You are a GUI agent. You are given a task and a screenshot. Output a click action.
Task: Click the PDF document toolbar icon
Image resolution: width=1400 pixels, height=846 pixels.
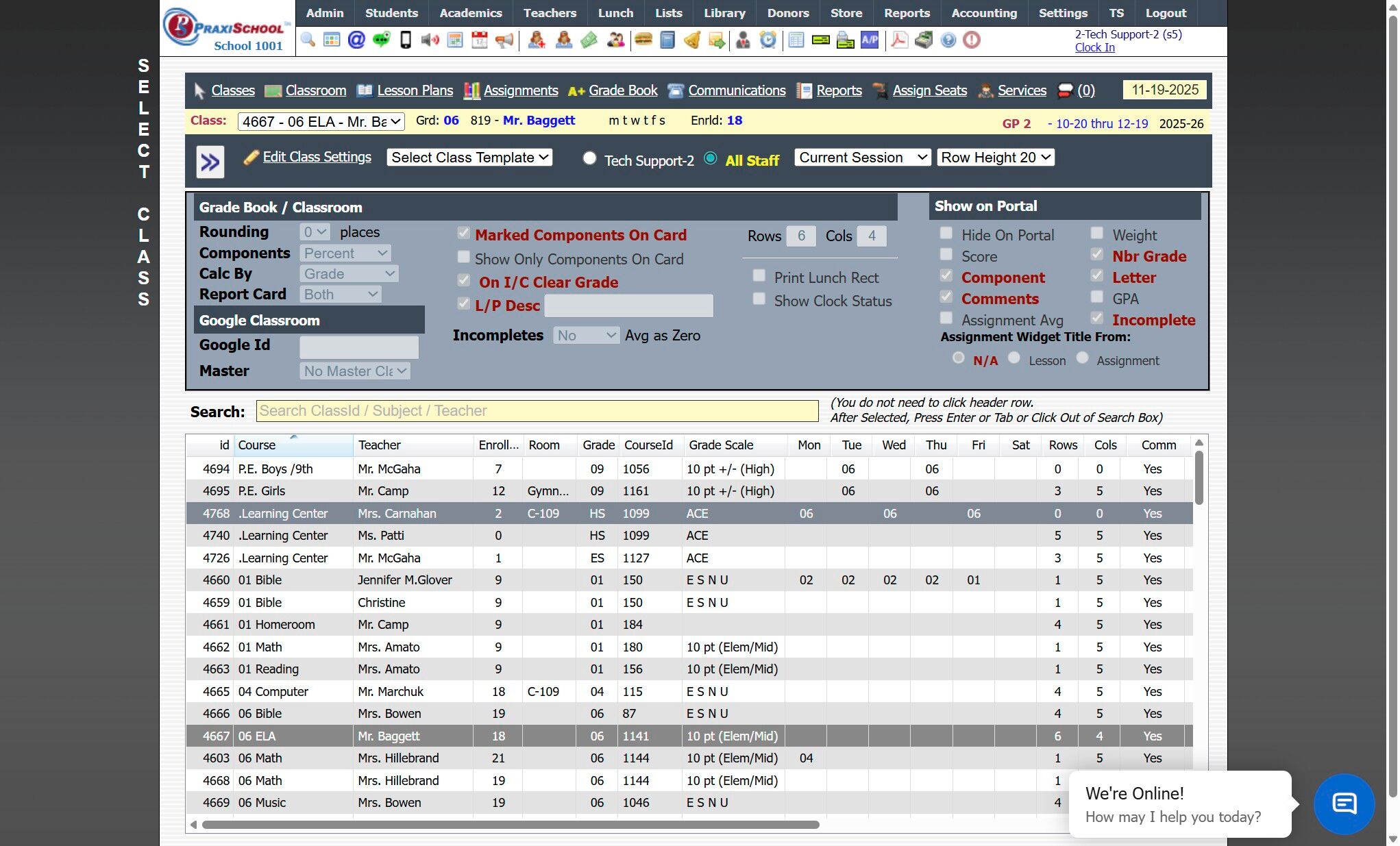point(899,40)
